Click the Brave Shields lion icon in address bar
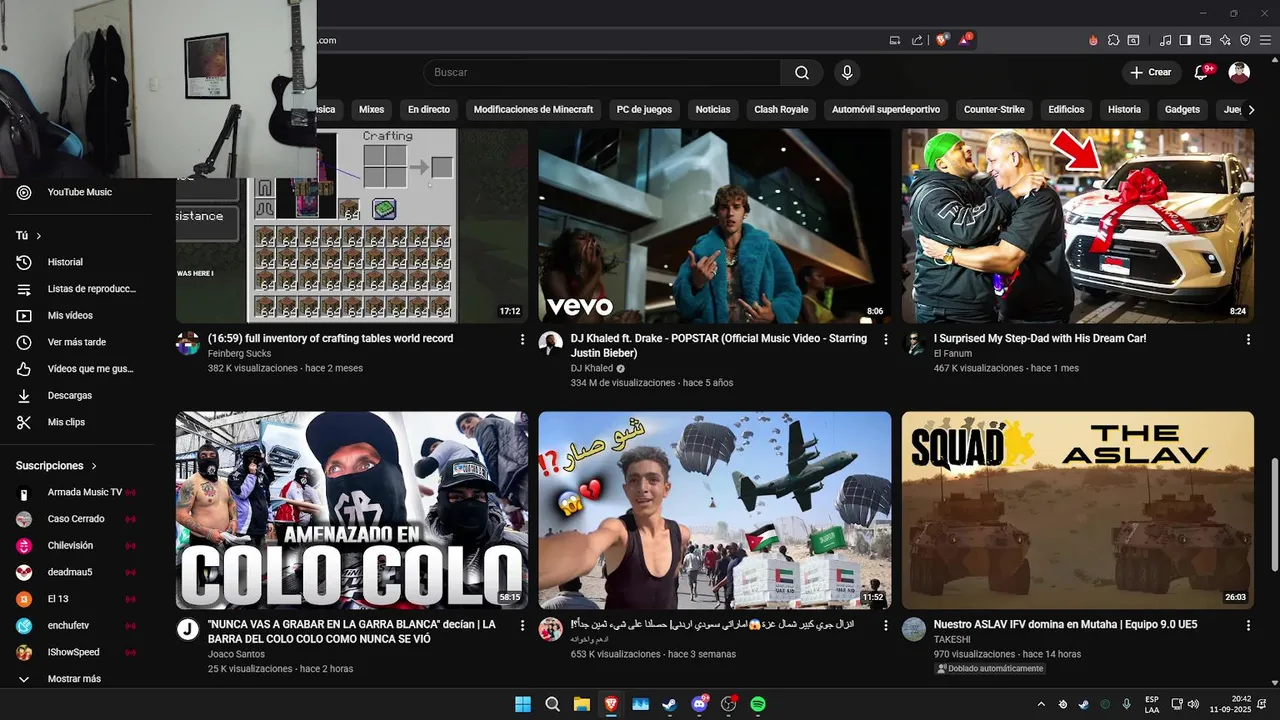This screenshot has height=720, width=1280. point(942,40)
